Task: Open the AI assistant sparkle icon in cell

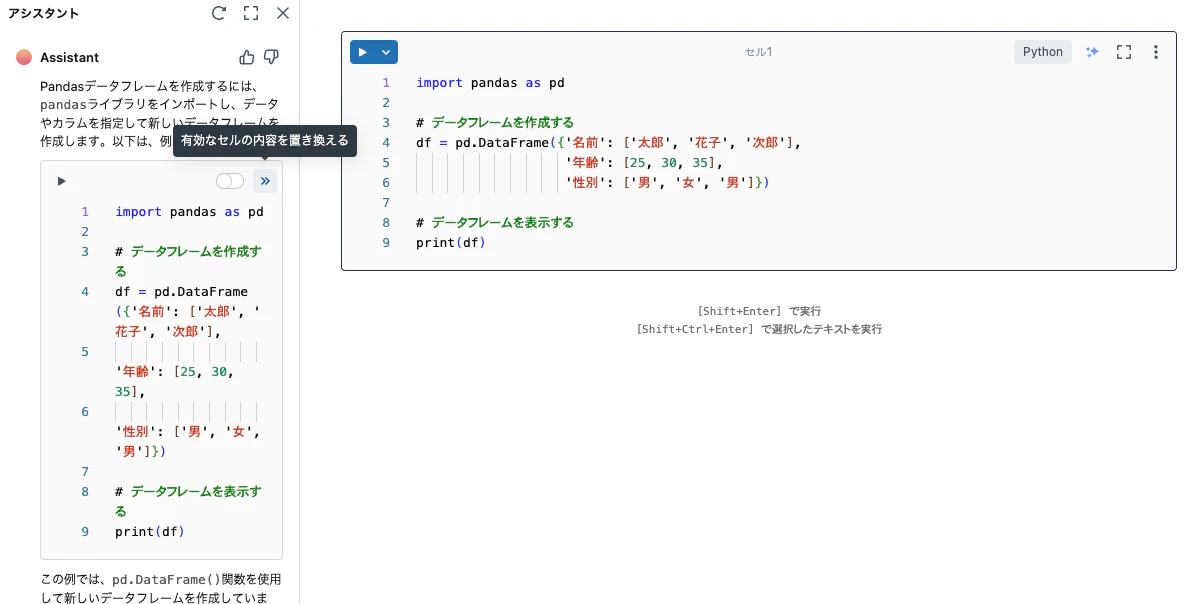Action: tap(1092, 52)
